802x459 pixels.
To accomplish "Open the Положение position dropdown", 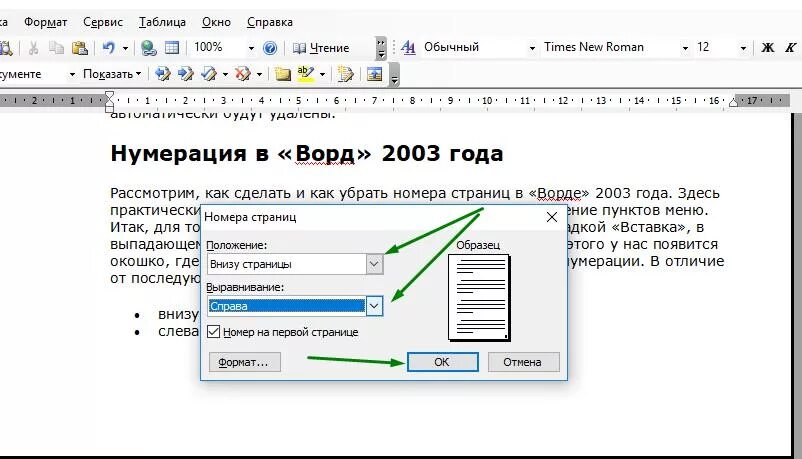I will click(374, 265).
